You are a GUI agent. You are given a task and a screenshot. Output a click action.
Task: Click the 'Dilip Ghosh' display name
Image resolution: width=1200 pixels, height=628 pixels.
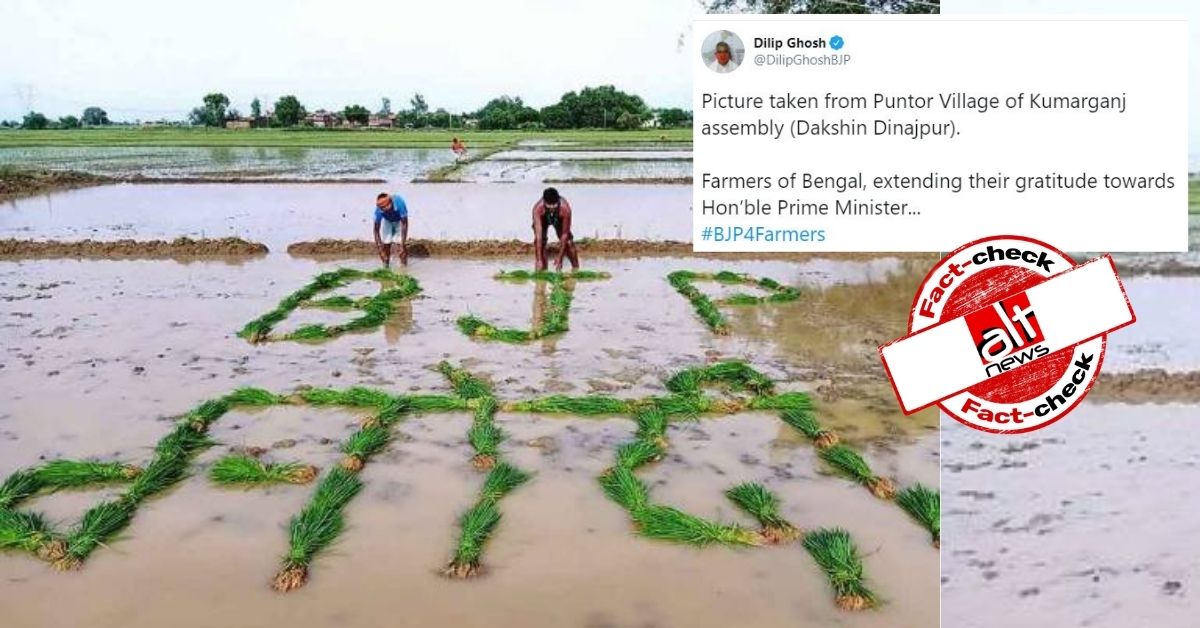pos(789,43)
